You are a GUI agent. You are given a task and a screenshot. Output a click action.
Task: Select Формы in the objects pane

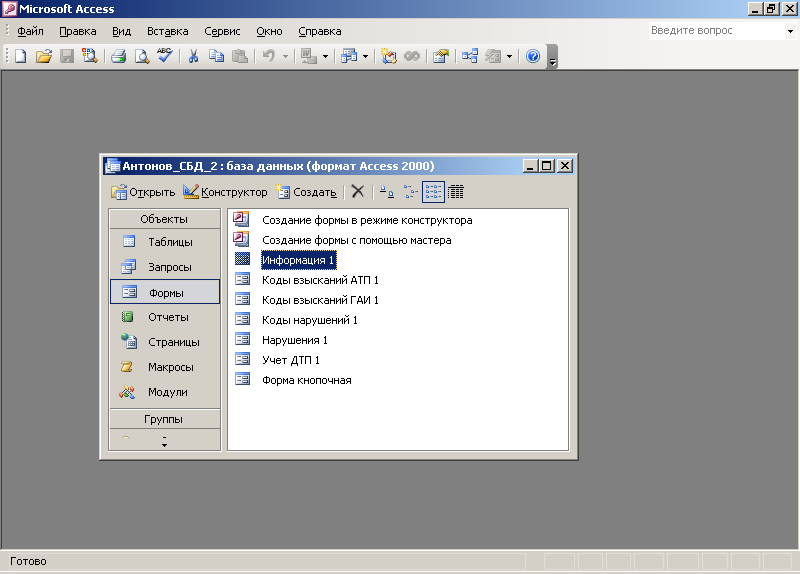(164, 292)
